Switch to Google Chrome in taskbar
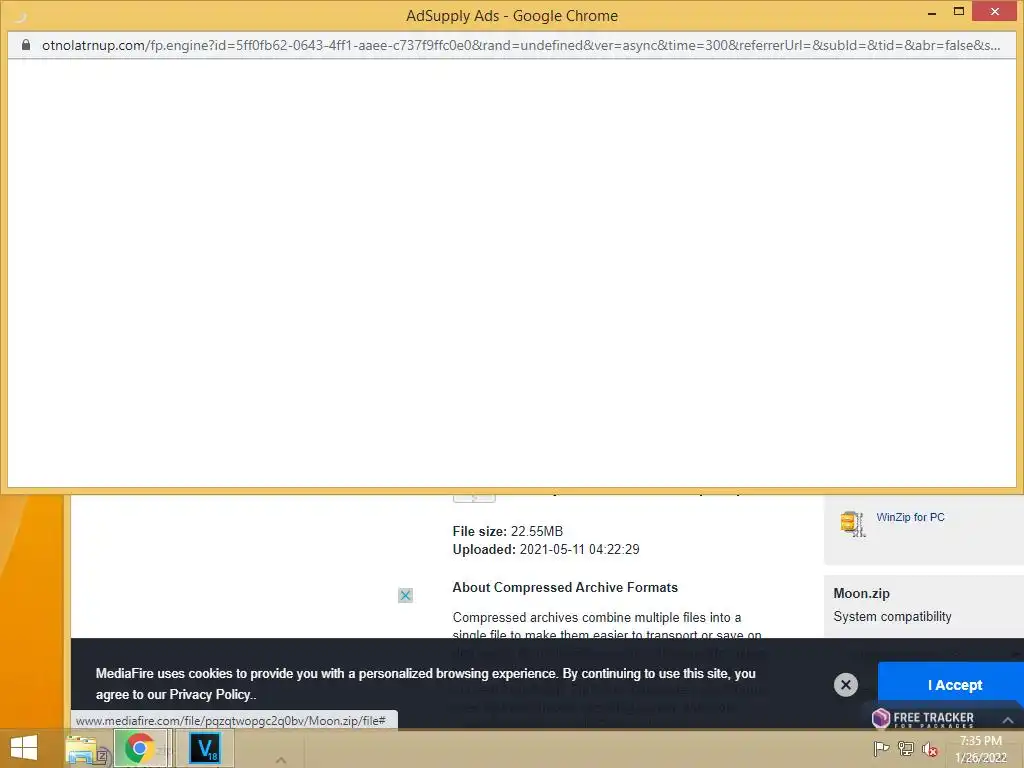The height and width of the screenshot is (768, 1024). pyautogui.click(x=140, y=748)
